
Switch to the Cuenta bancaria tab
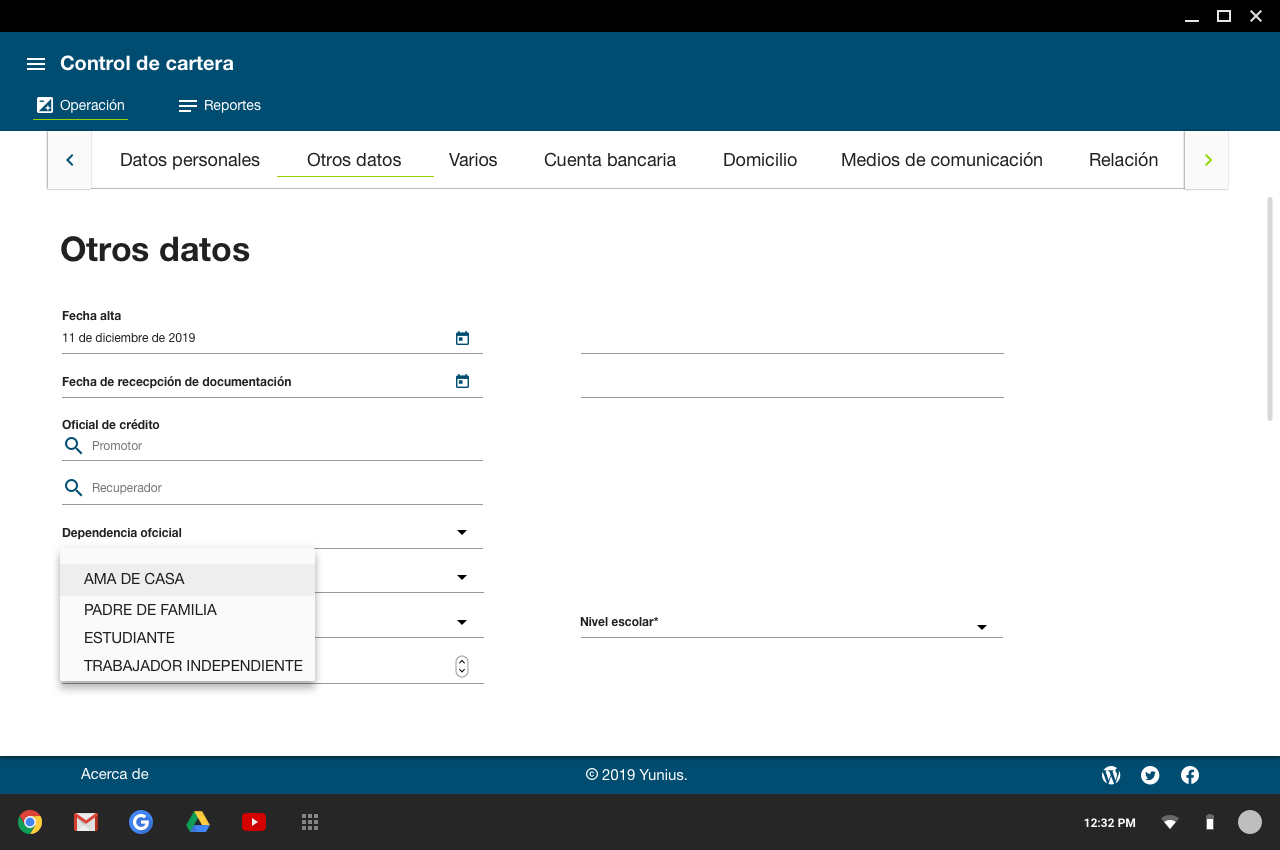click(x=610, y=160)
